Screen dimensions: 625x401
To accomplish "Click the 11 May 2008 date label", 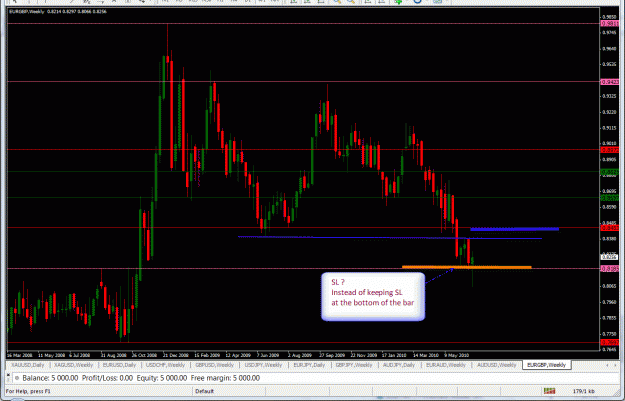I will click(x=51, y=355).
